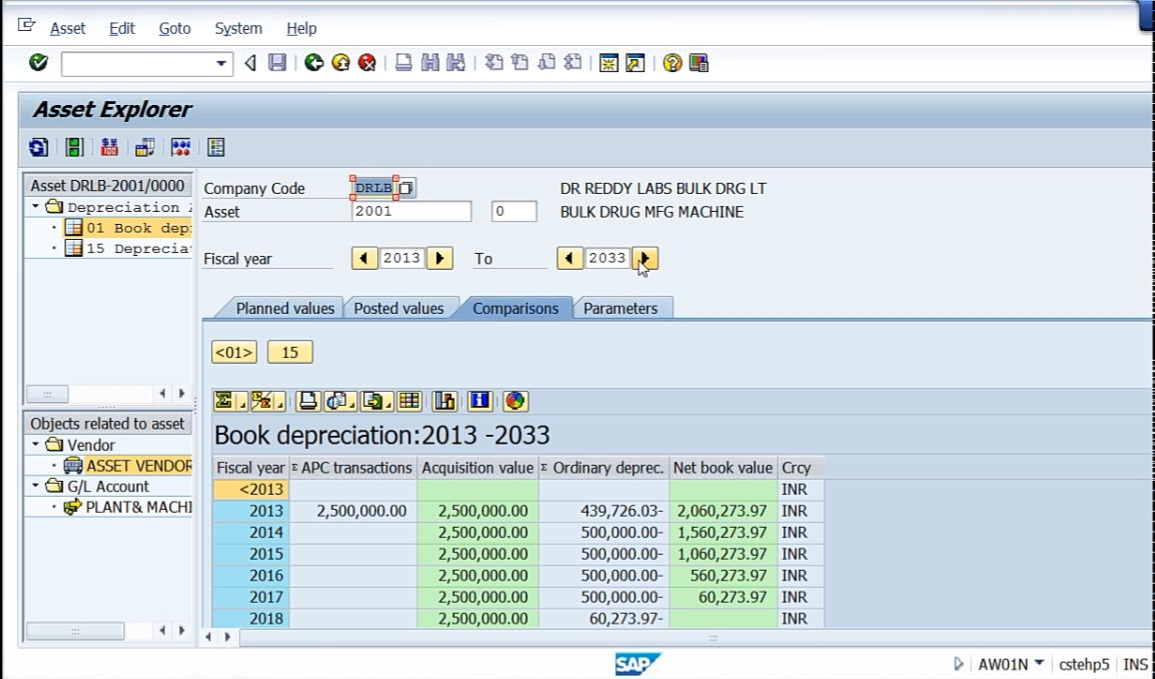The width and height of the screenshot is (1155, 679).
Task: Decrease the starting fiscal year 2013
Action: [x=364, y=258]
